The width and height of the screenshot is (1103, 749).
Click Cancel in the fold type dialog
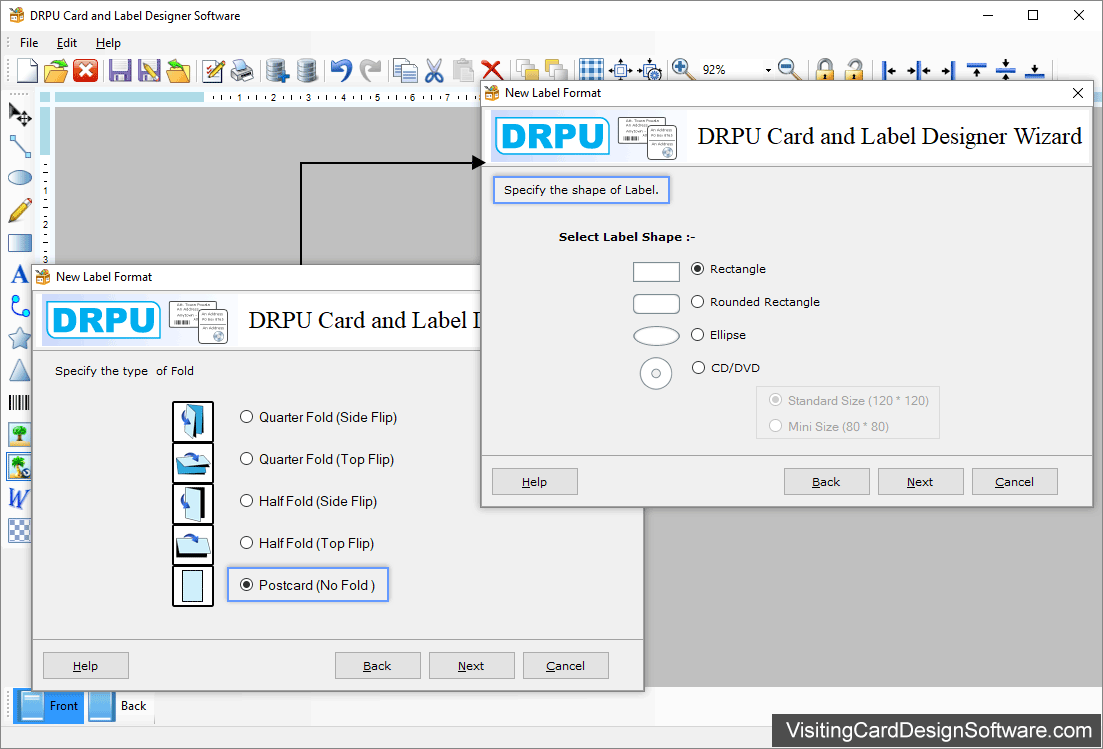[566, 666]
